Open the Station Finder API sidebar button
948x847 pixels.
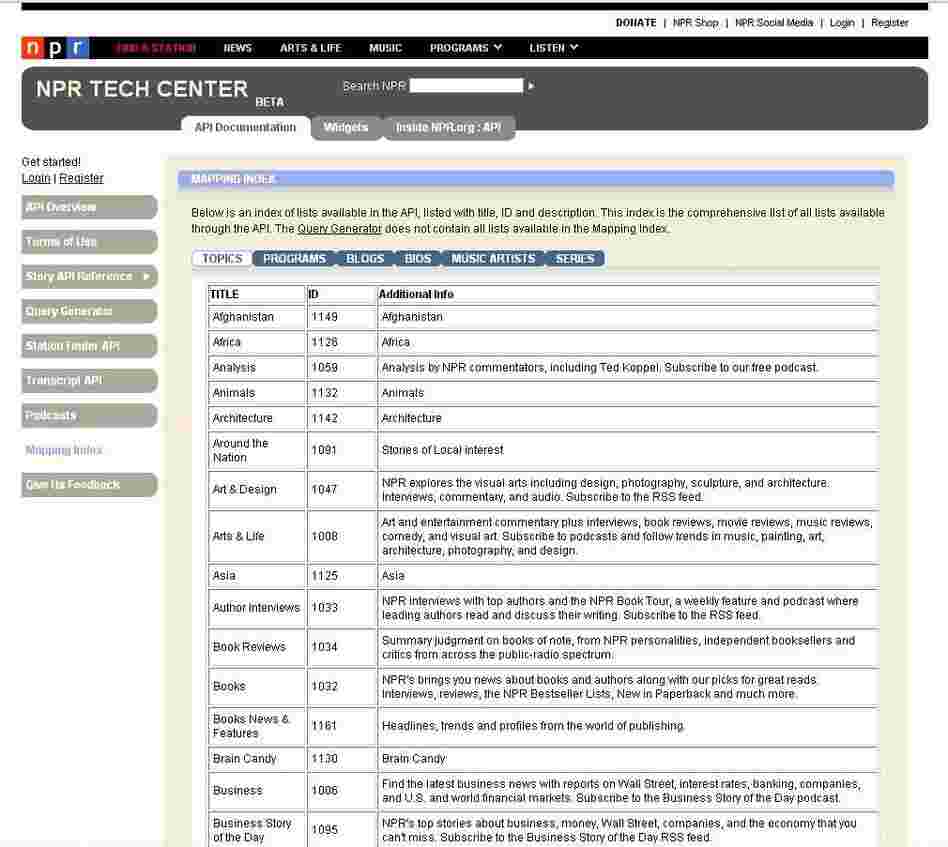coord(89,346)
